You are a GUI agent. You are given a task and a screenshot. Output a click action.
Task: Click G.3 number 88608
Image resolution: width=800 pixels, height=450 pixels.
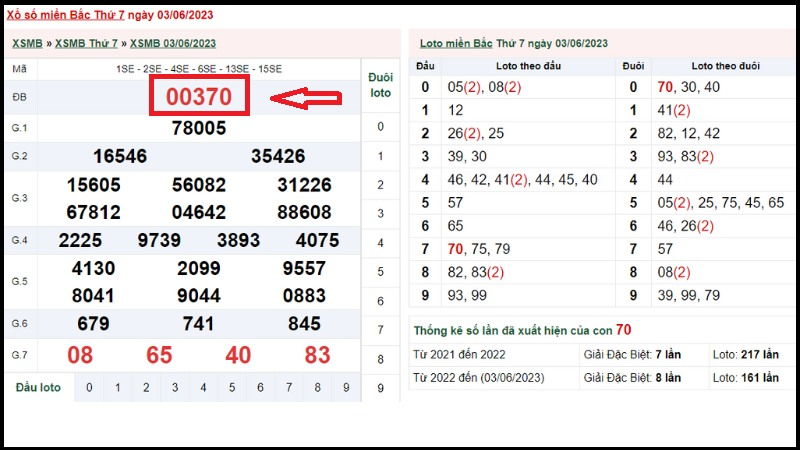coord(305,212)
